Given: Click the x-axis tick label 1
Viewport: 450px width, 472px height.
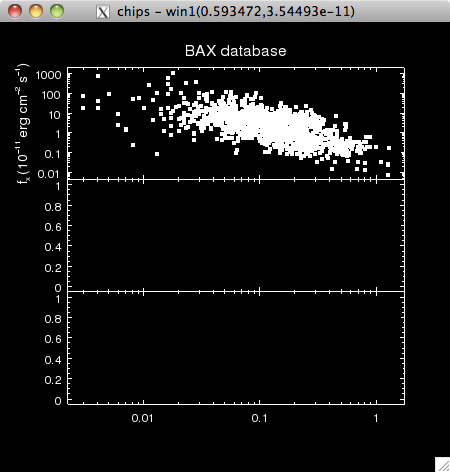Looking at the screenshot, I should tap(376, 418).
